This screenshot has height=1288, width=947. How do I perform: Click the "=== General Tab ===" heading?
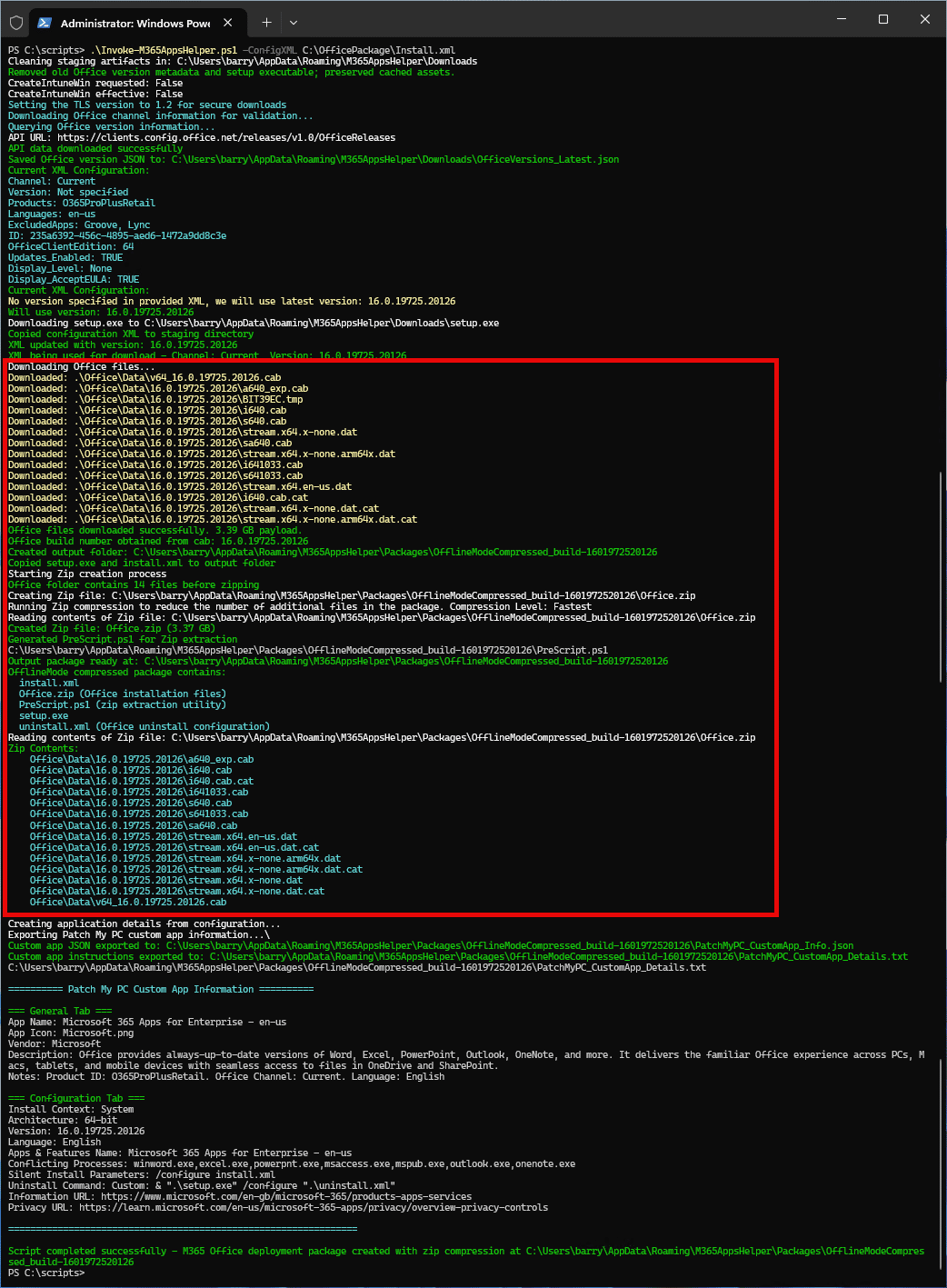coord(60,1011)
